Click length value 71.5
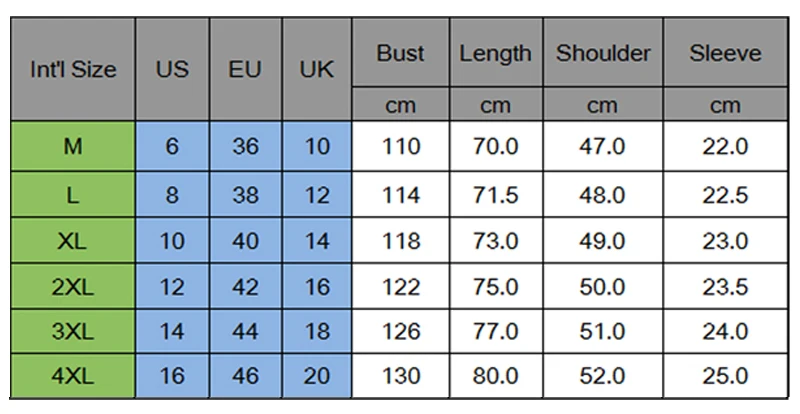Viewport: 800px width, 414px height. 496,195
